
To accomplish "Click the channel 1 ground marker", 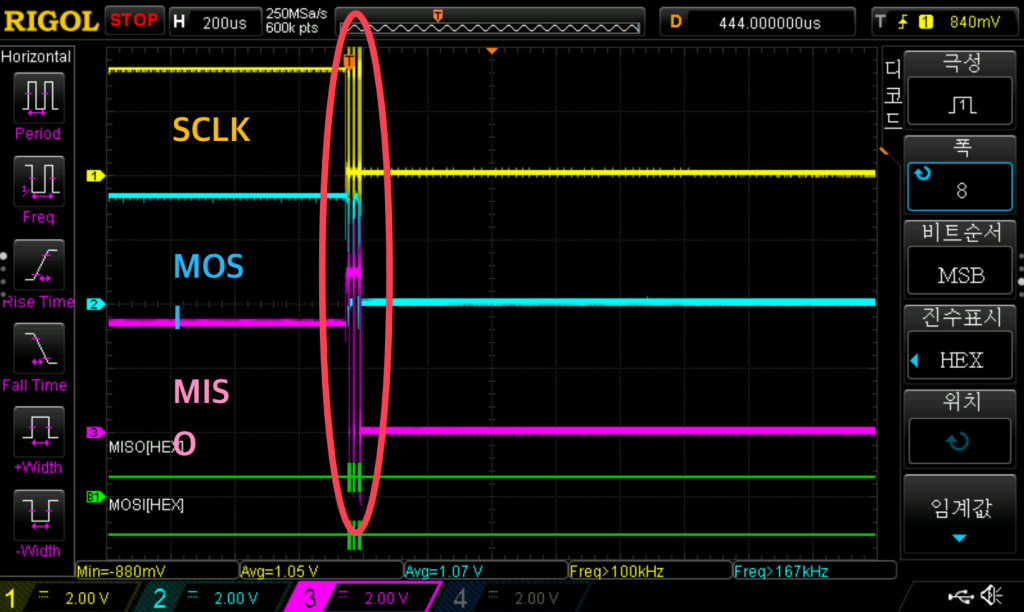I will [95, 176].
